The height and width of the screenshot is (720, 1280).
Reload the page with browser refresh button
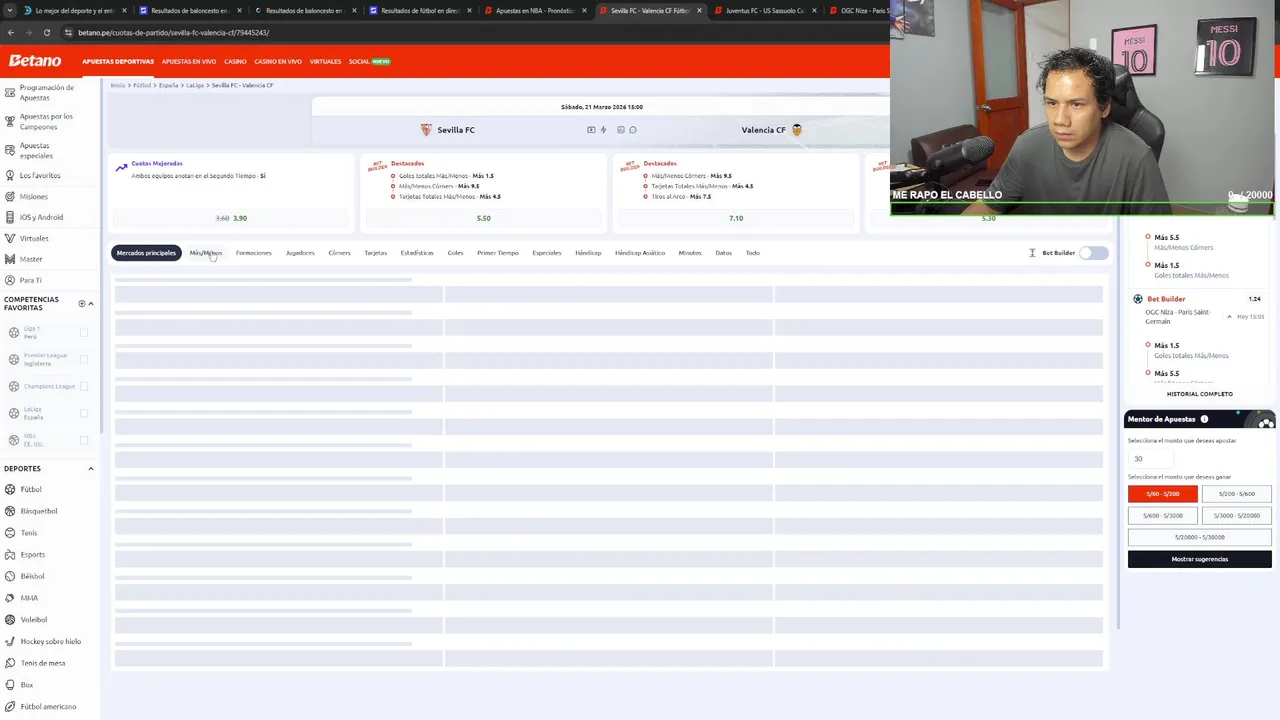pos(46,32)
